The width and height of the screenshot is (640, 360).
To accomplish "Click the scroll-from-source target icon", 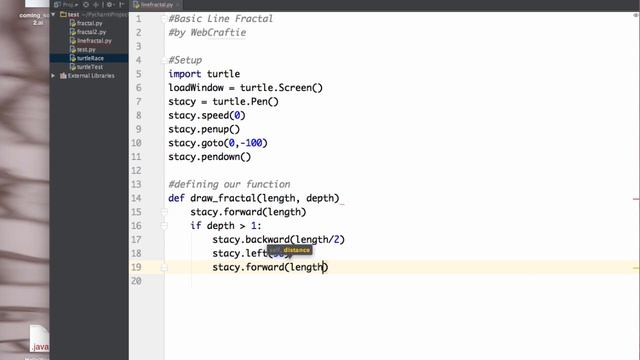I will (86, 4).
